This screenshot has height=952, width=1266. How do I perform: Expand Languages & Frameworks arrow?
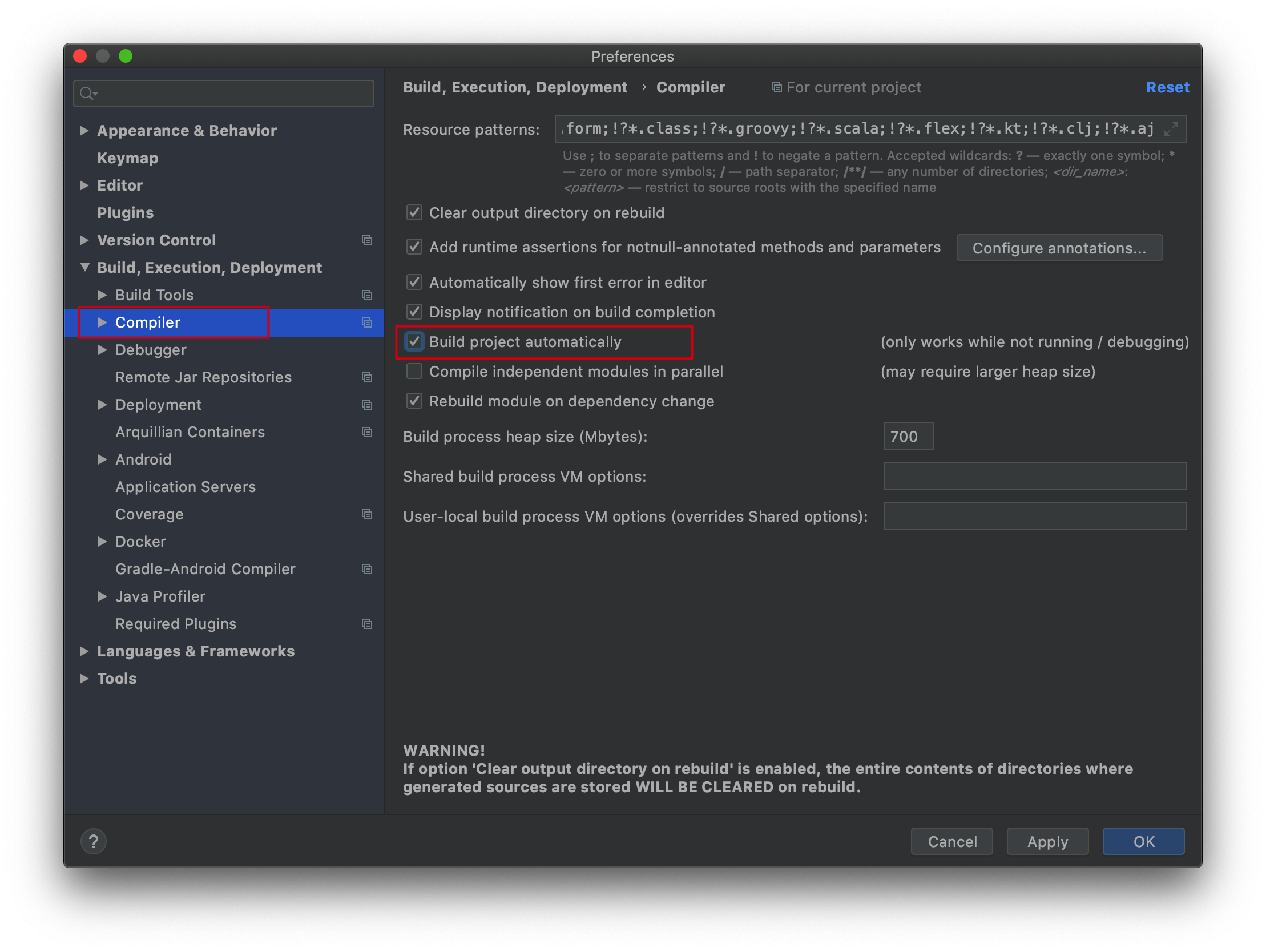(84, 651)
